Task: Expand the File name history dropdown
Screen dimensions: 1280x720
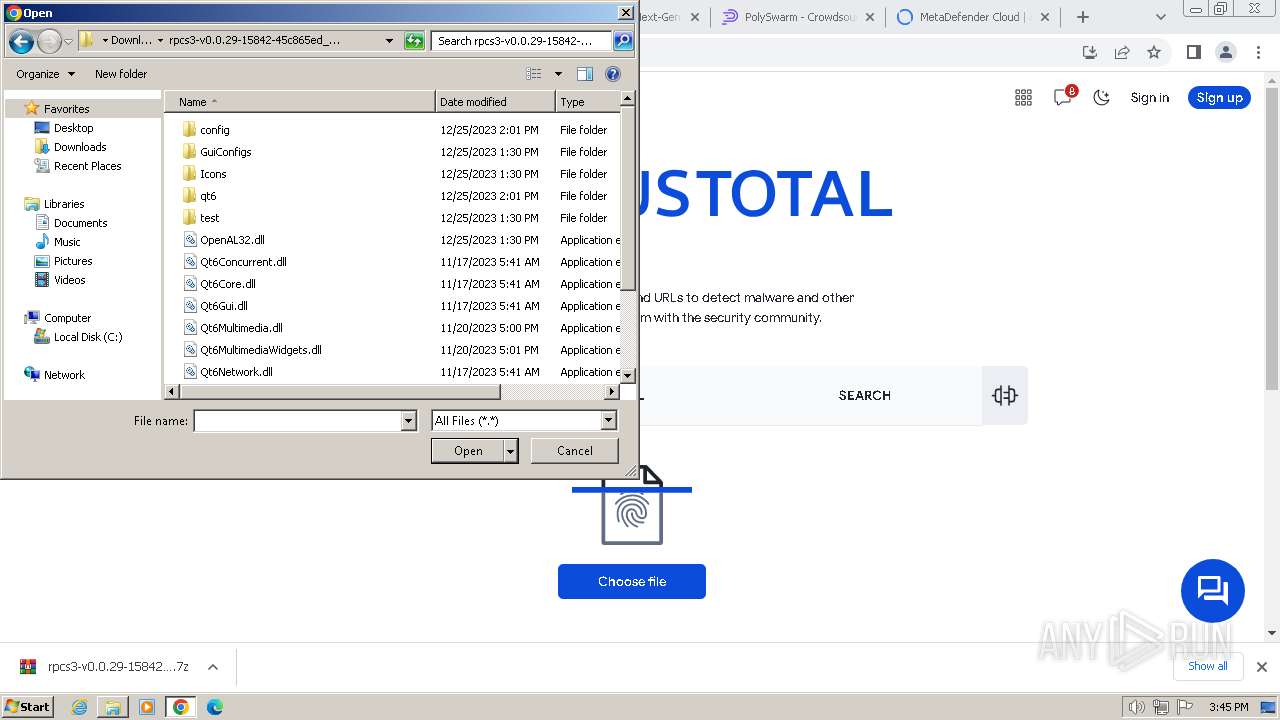Action: pos(408,421)
